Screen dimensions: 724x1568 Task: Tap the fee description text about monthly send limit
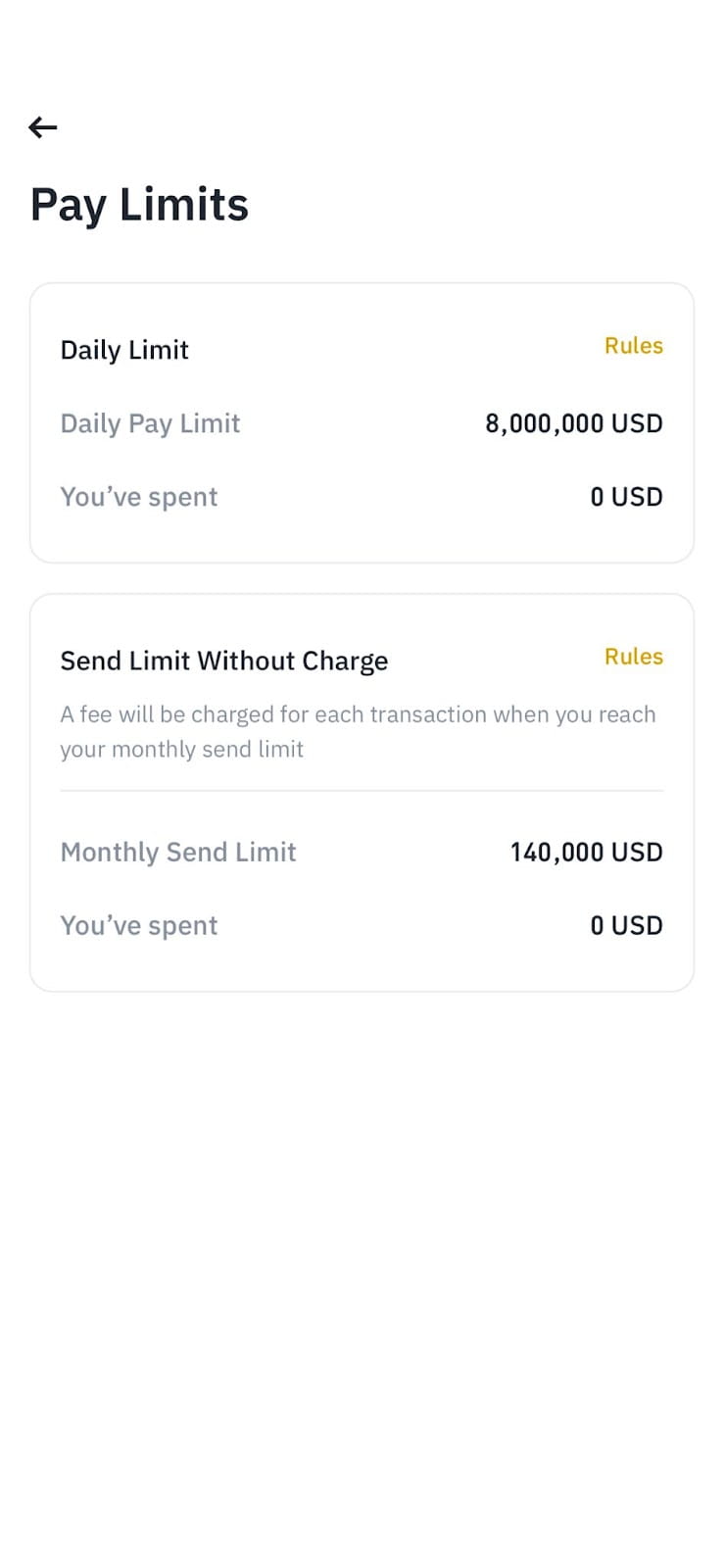coord(358,731)
